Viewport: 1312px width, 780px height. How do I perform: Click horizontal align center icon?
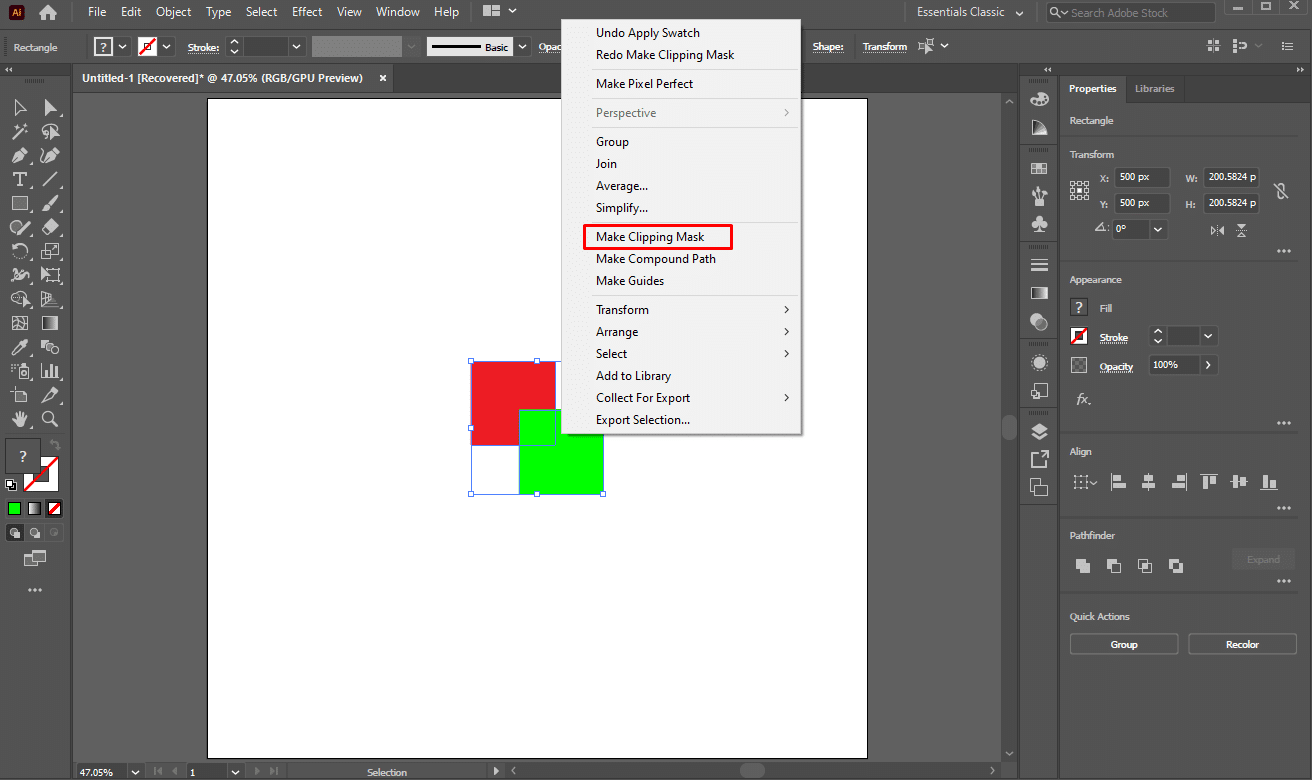coord(1148,482)
